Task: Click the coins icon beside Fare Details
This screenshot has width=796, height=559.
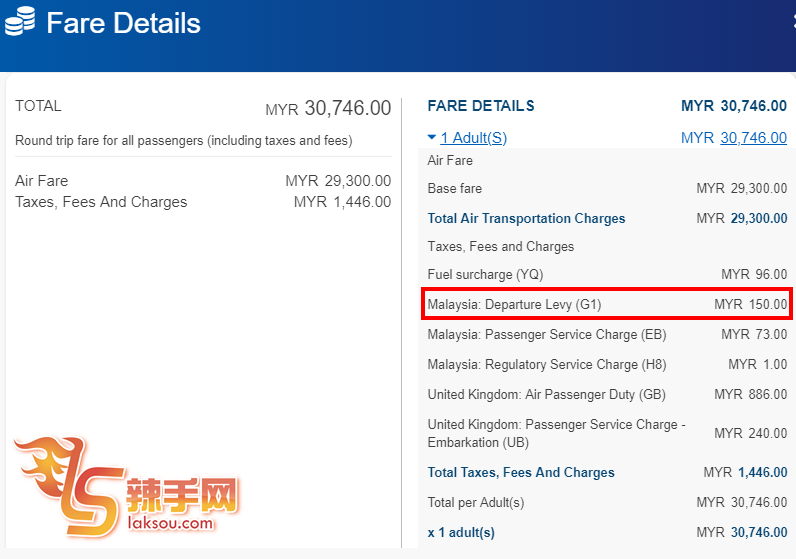Action: (20, 23)
